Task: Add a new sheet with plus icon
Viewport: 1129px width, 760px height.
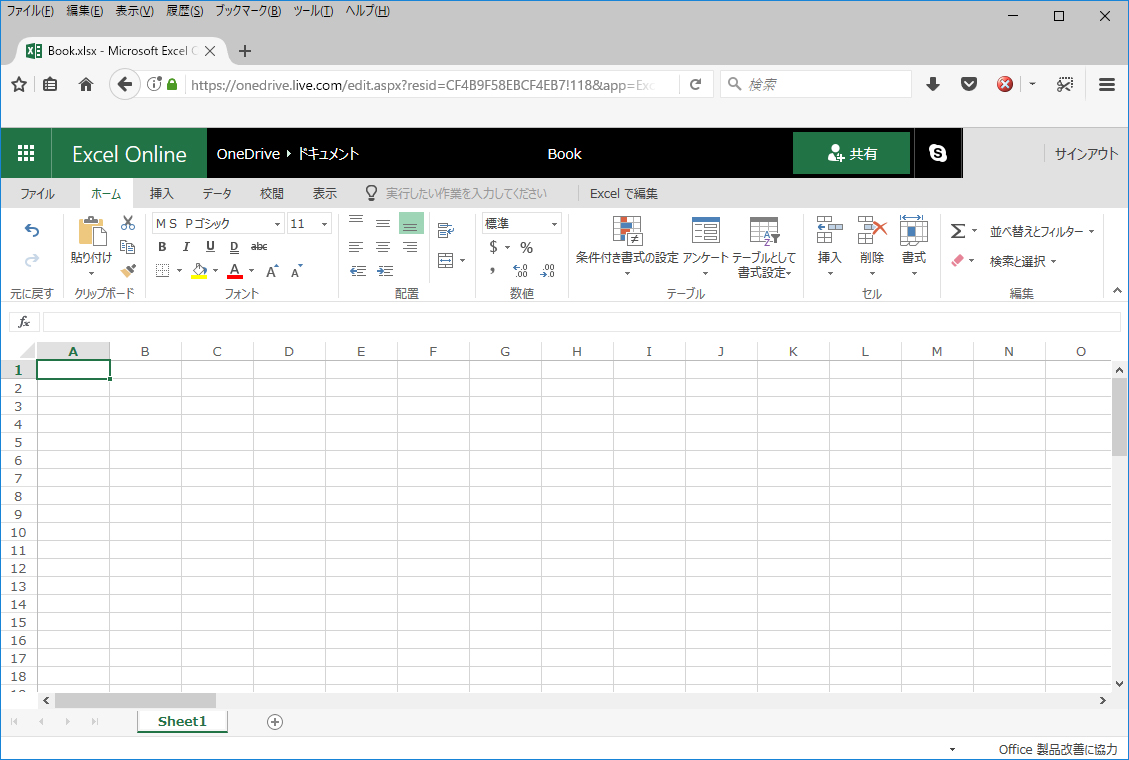Action: [275, 722]
